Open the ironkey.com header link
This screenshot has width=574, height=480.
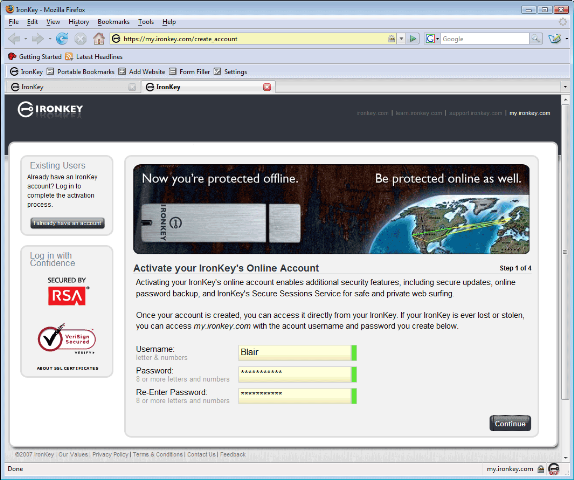[372, 113]
